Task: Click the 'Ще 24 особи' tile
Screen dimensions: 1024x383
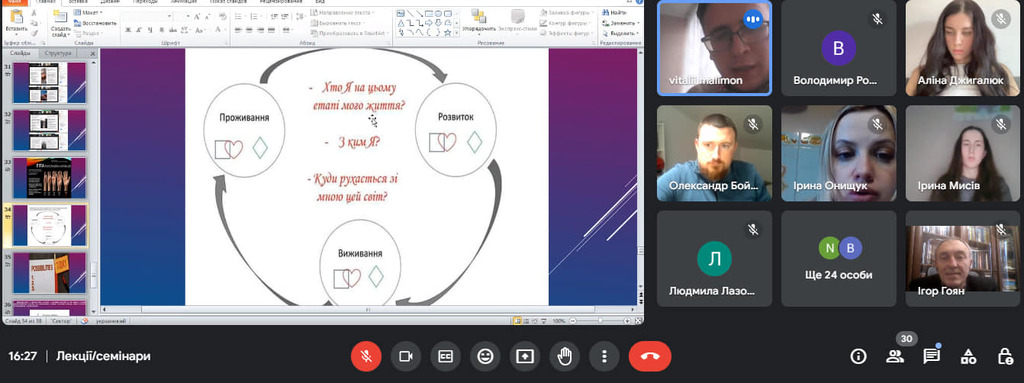Action: 839,259
